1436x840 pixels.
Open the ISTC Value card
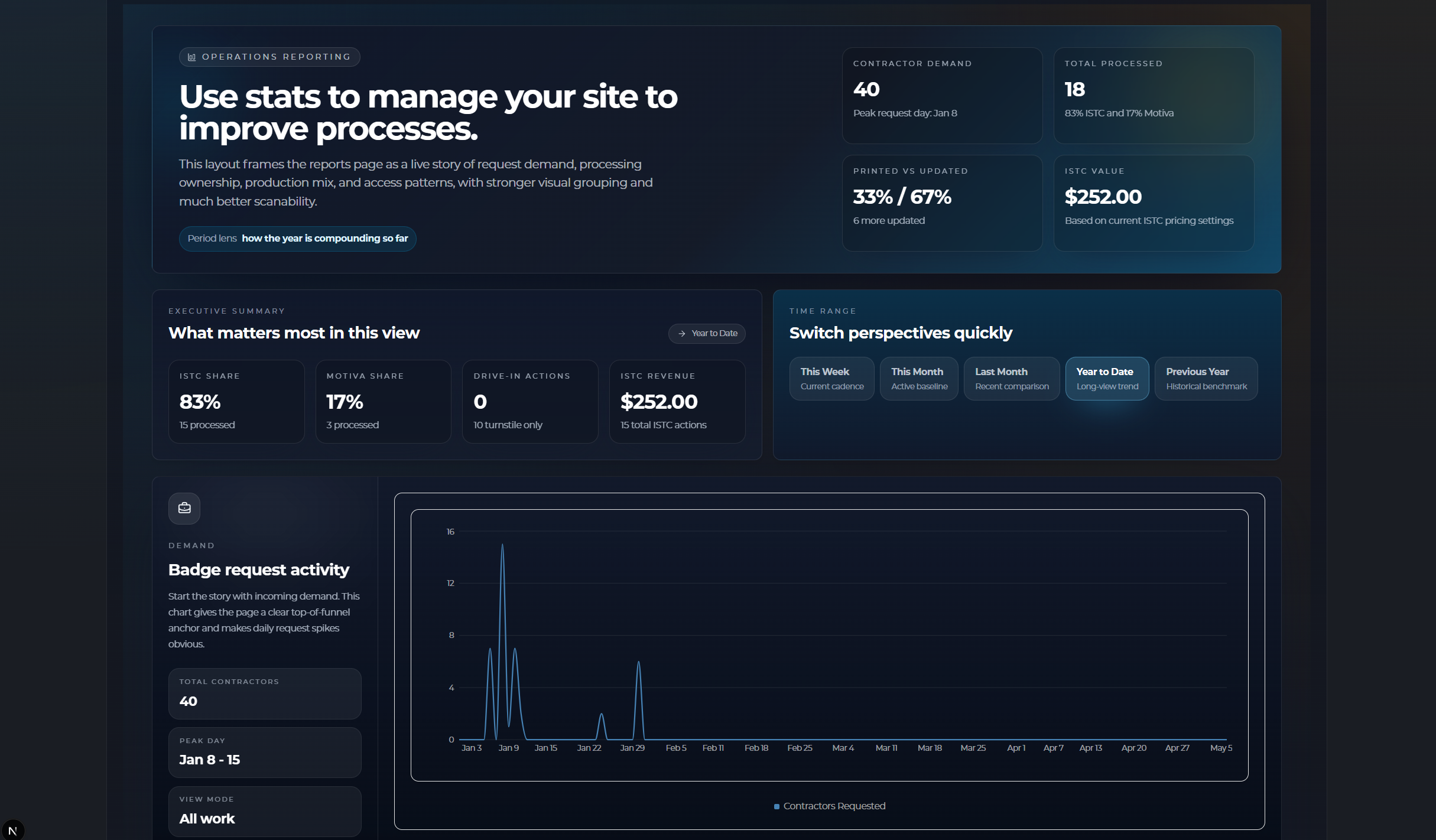1154,203
